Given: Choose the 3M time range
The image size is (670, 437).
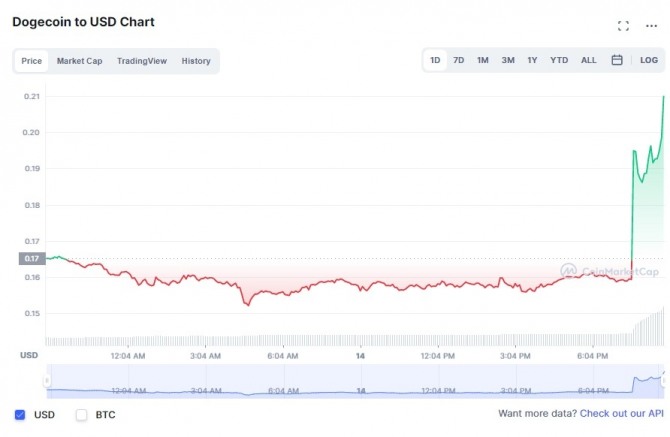Looking at the screenshot, I should tap(508, 60).
